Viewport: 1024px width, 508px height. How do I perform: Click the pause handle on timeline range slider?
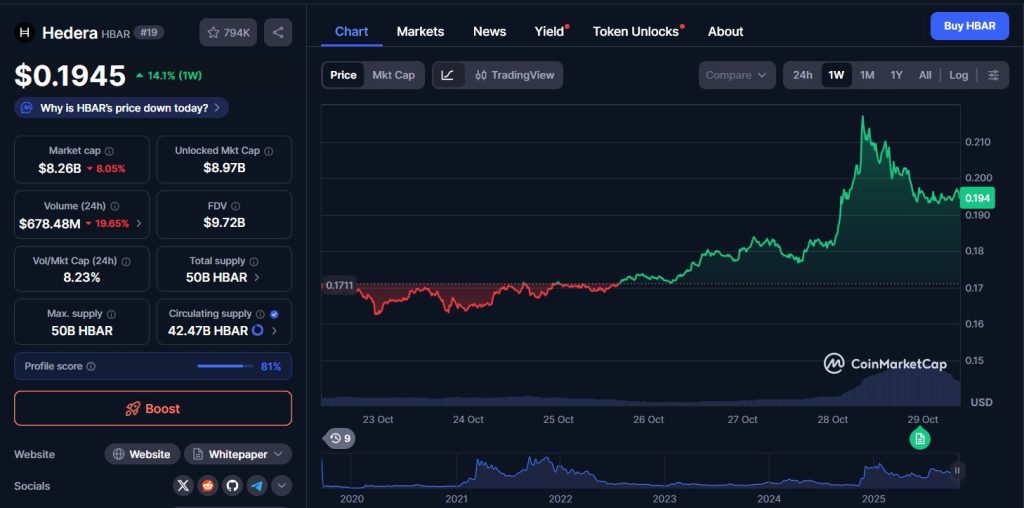point(957,470)
